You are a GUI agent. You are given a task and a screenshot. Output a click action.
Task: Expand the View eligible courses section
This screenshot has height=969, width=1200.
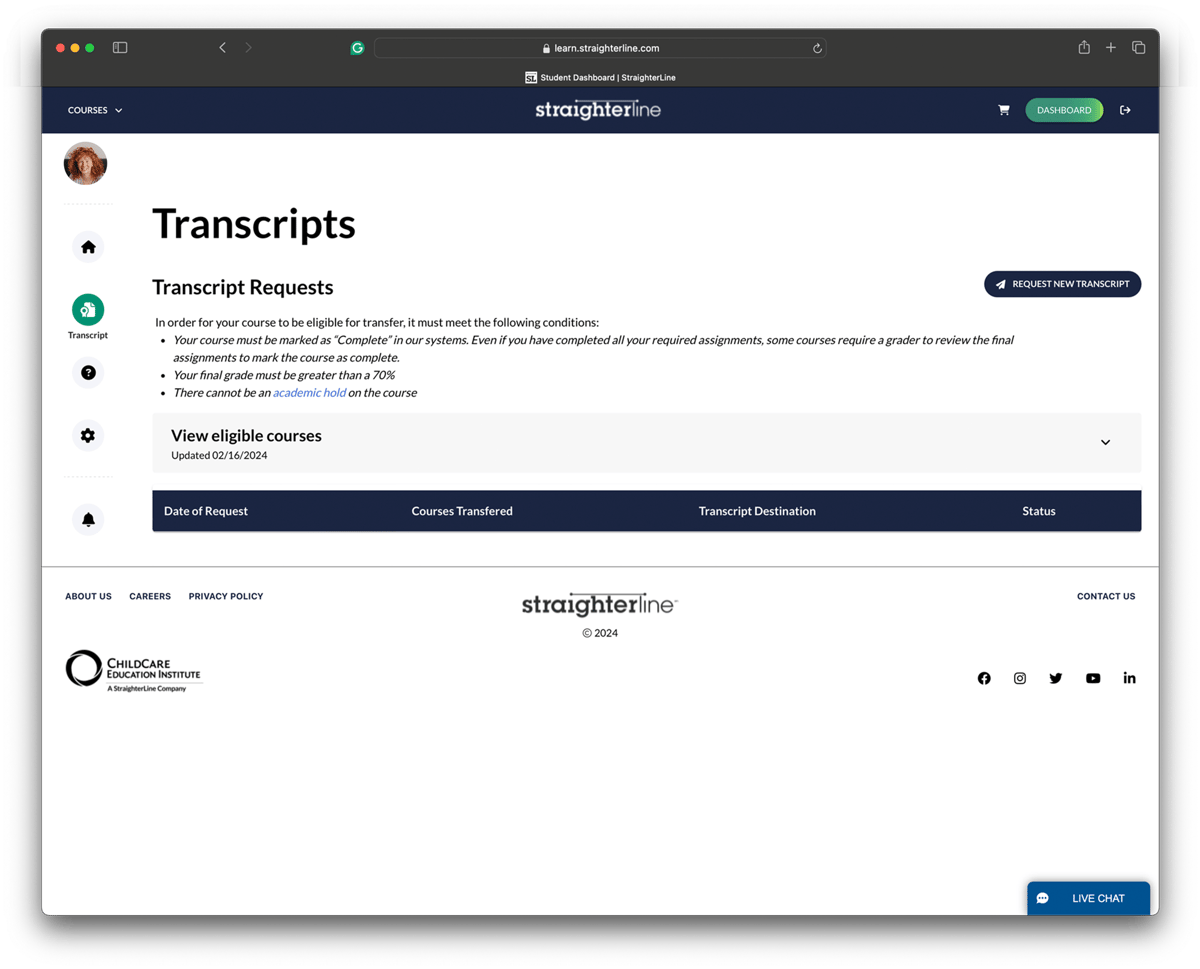tap(1105, 441)
